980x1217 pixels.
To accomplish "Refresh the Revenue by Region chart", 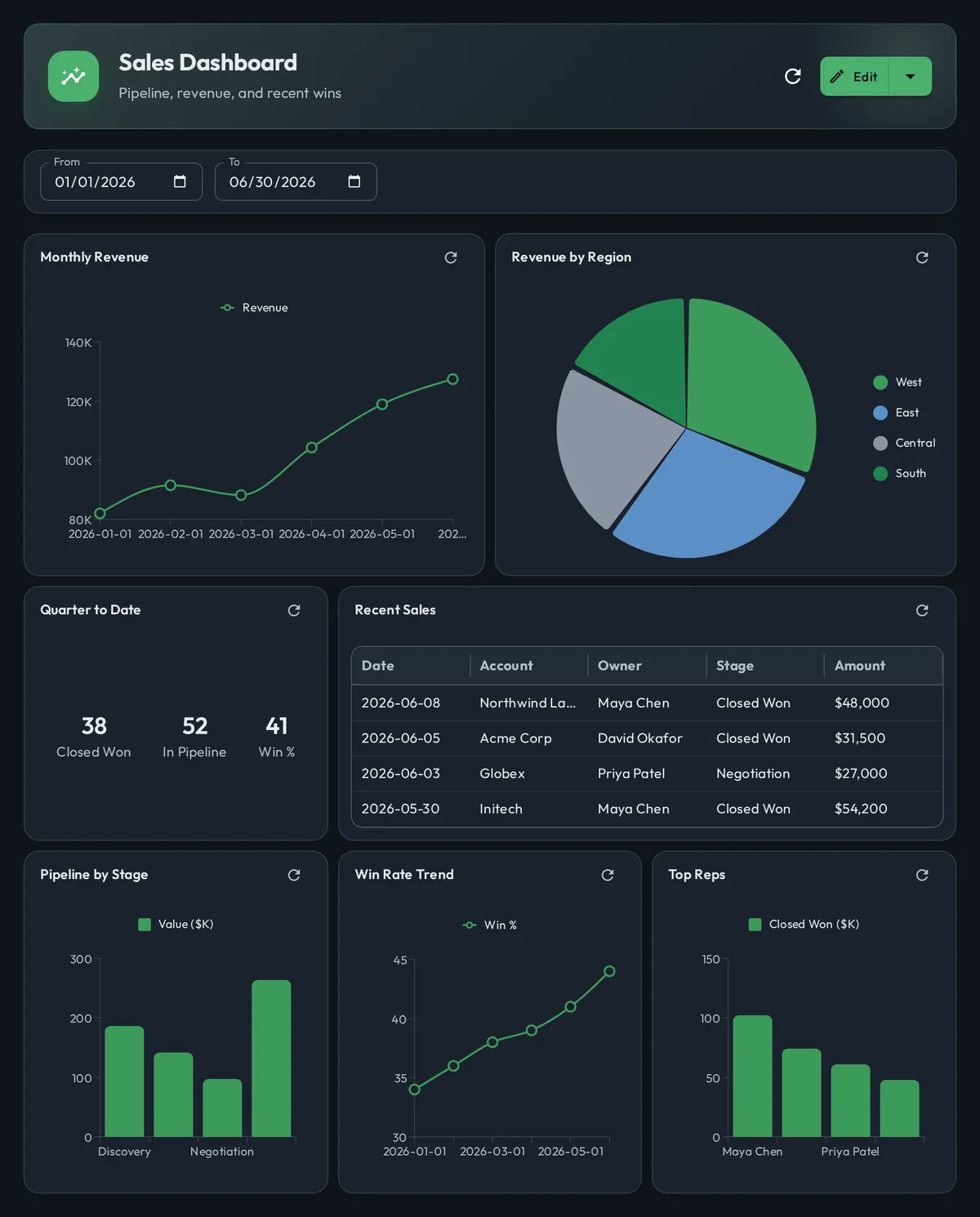I will click(922, 257).
